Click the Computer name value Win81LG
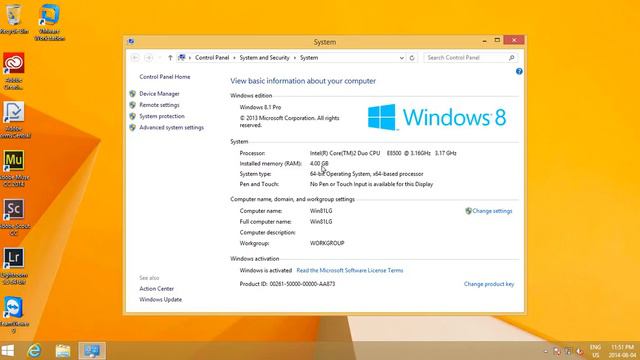This screenshot has width=640, height=360. [x=321, y=211]
